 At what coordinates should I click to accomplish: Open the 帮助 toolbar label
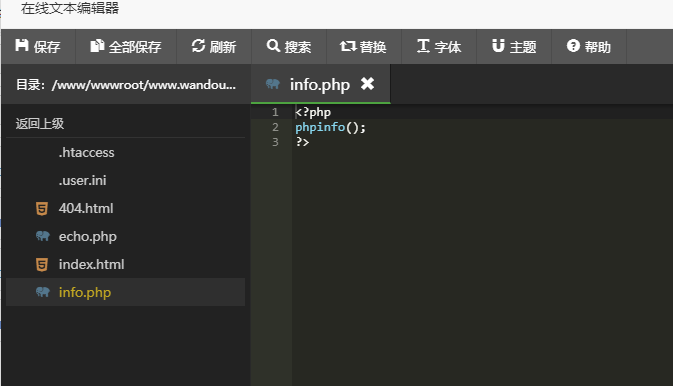click(x=597, y=47)
